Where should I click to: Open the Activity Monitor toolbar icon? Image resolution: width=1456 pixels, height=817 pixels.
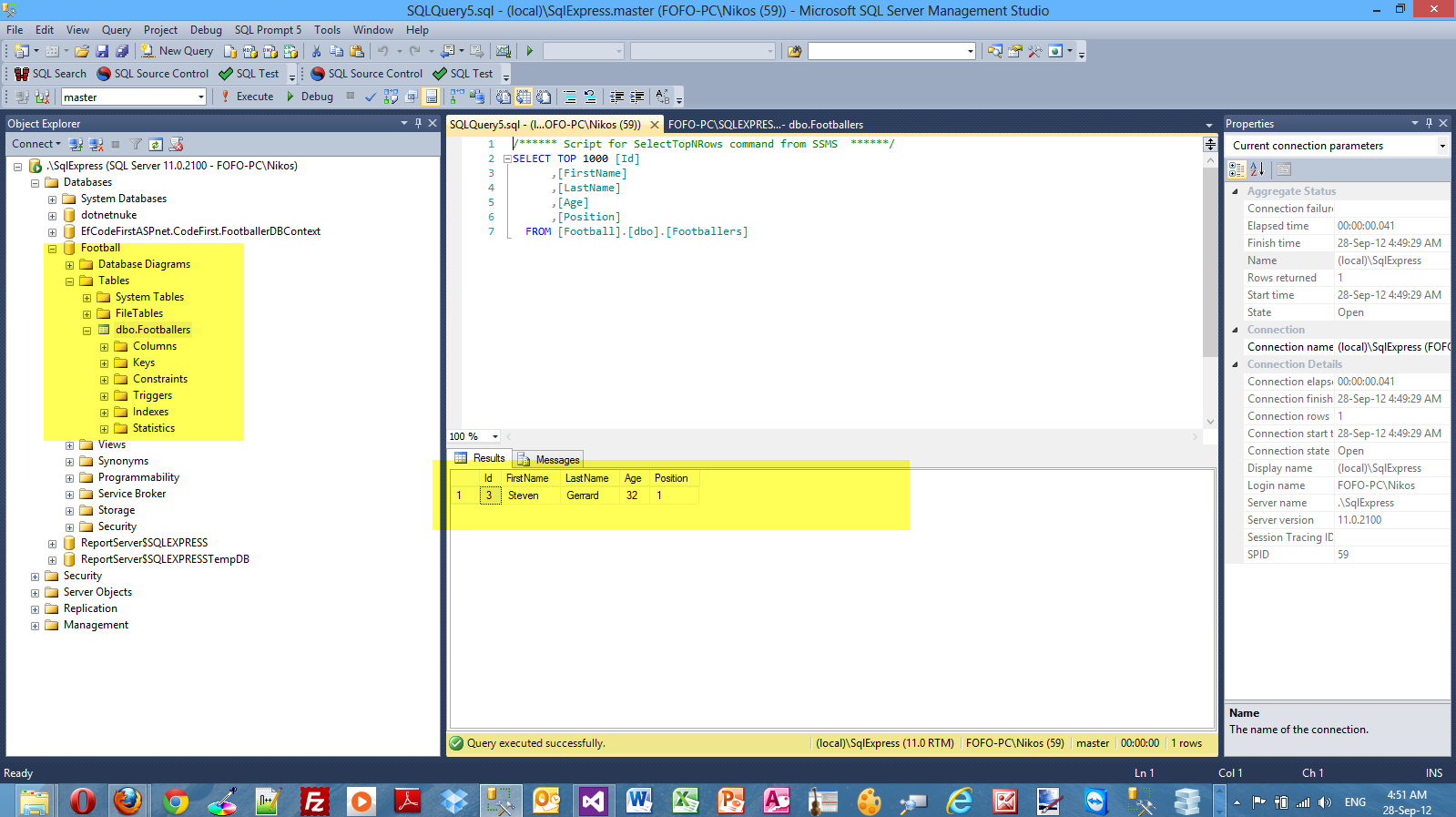[x=503, y=51]
